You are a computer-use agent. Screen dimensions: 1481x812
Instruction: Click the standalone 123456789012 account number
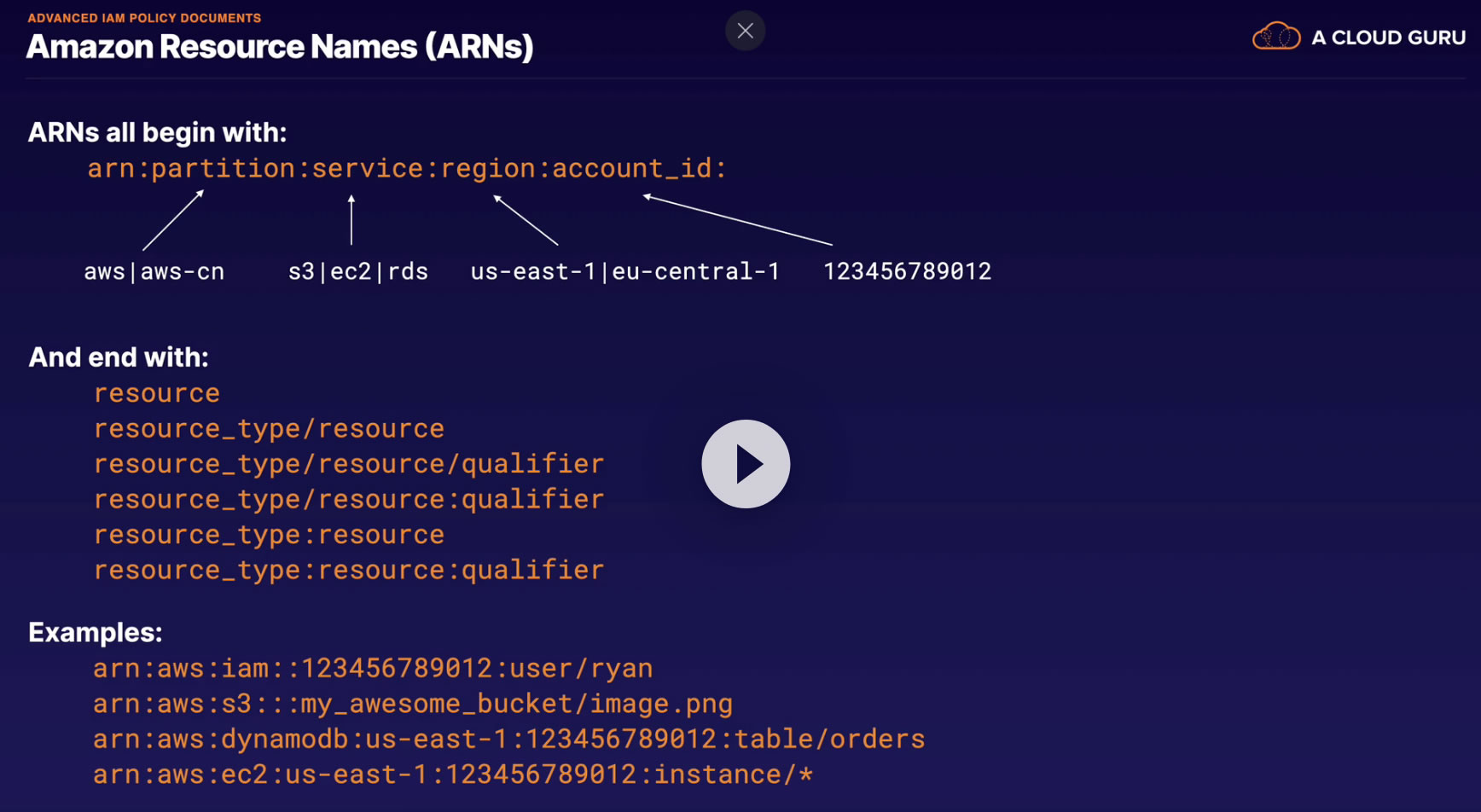click(x=907, y=271)
